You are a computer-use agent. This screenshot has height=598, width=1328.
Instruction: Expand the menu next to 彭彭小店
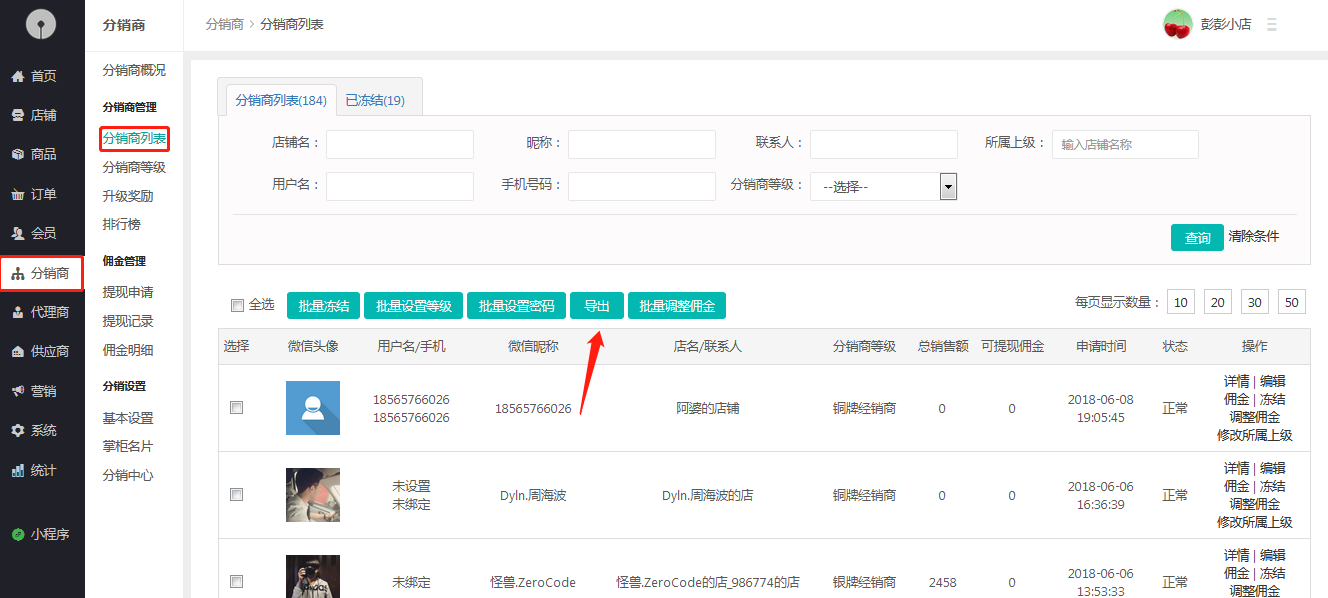(1272, 24)
